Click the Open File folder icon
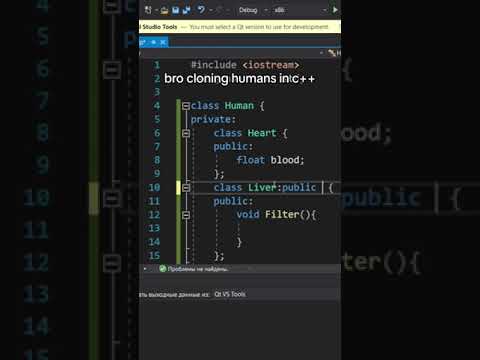The width and height of the screenshot is (480, 360). 164,10
